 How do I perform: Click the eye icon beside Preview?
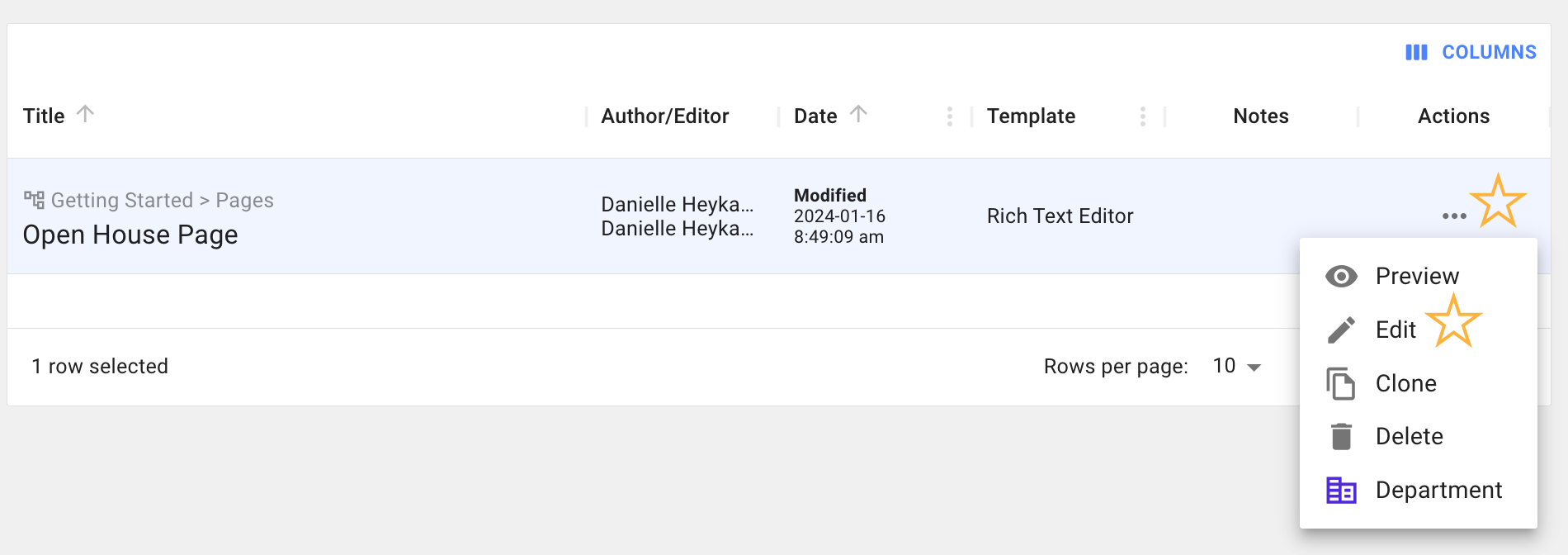(x=1341, y=277)
